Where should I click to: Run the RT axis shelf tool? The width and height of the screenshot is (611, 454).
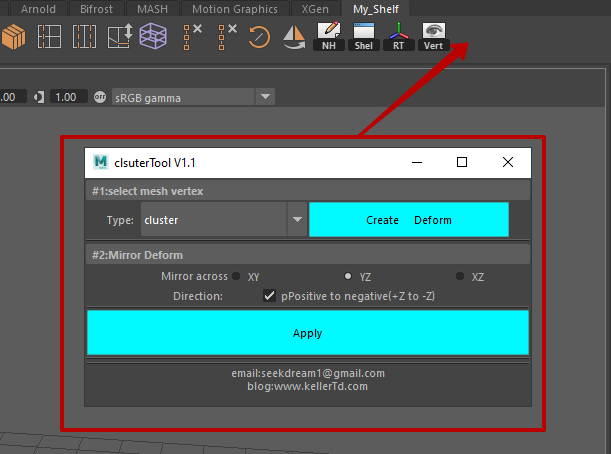(399, 37)
